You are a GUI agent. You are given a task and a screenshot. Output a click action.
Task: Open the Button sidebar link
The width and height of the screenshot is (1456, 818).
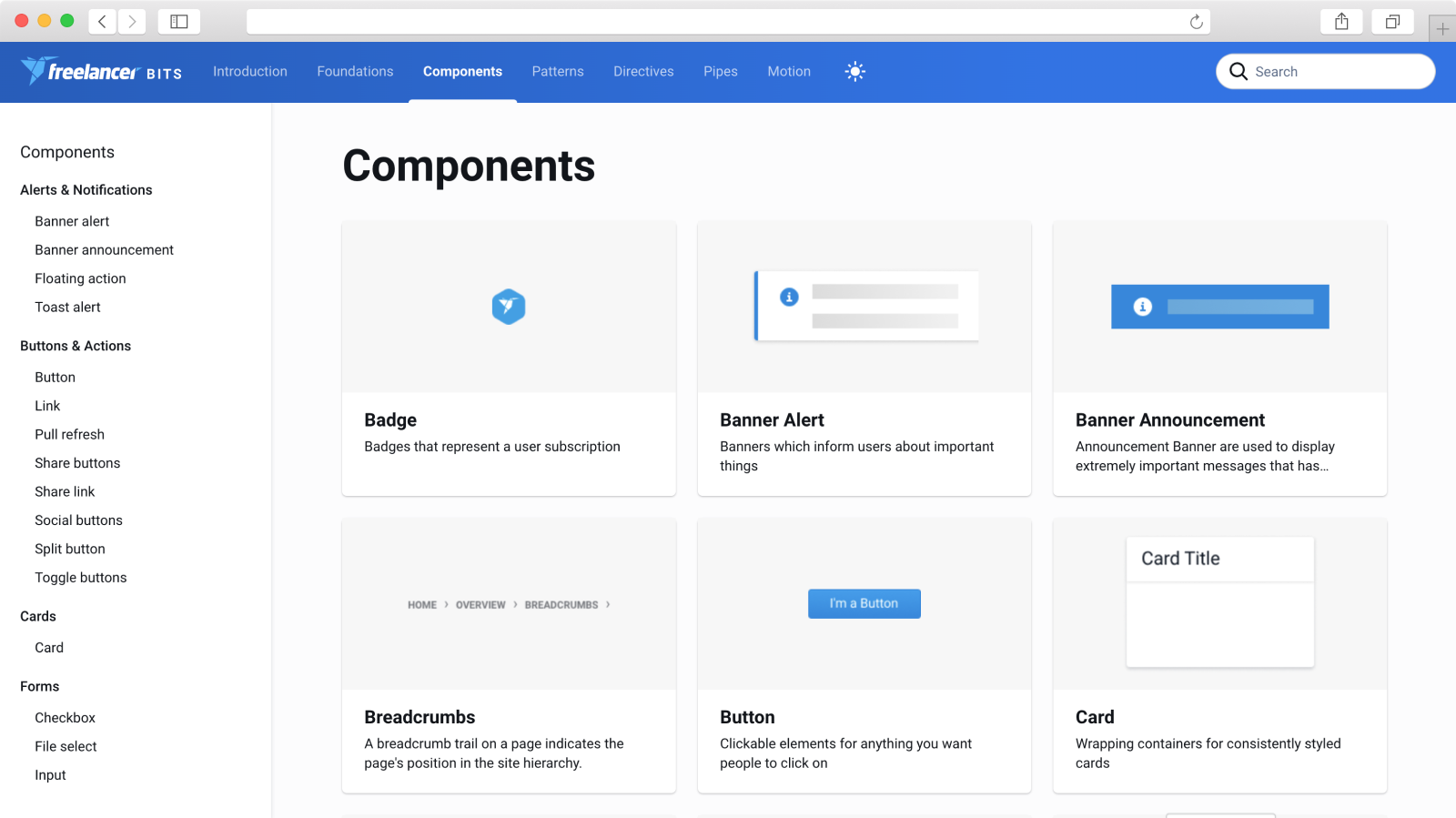pyautogui.click(x=55, y=377)
